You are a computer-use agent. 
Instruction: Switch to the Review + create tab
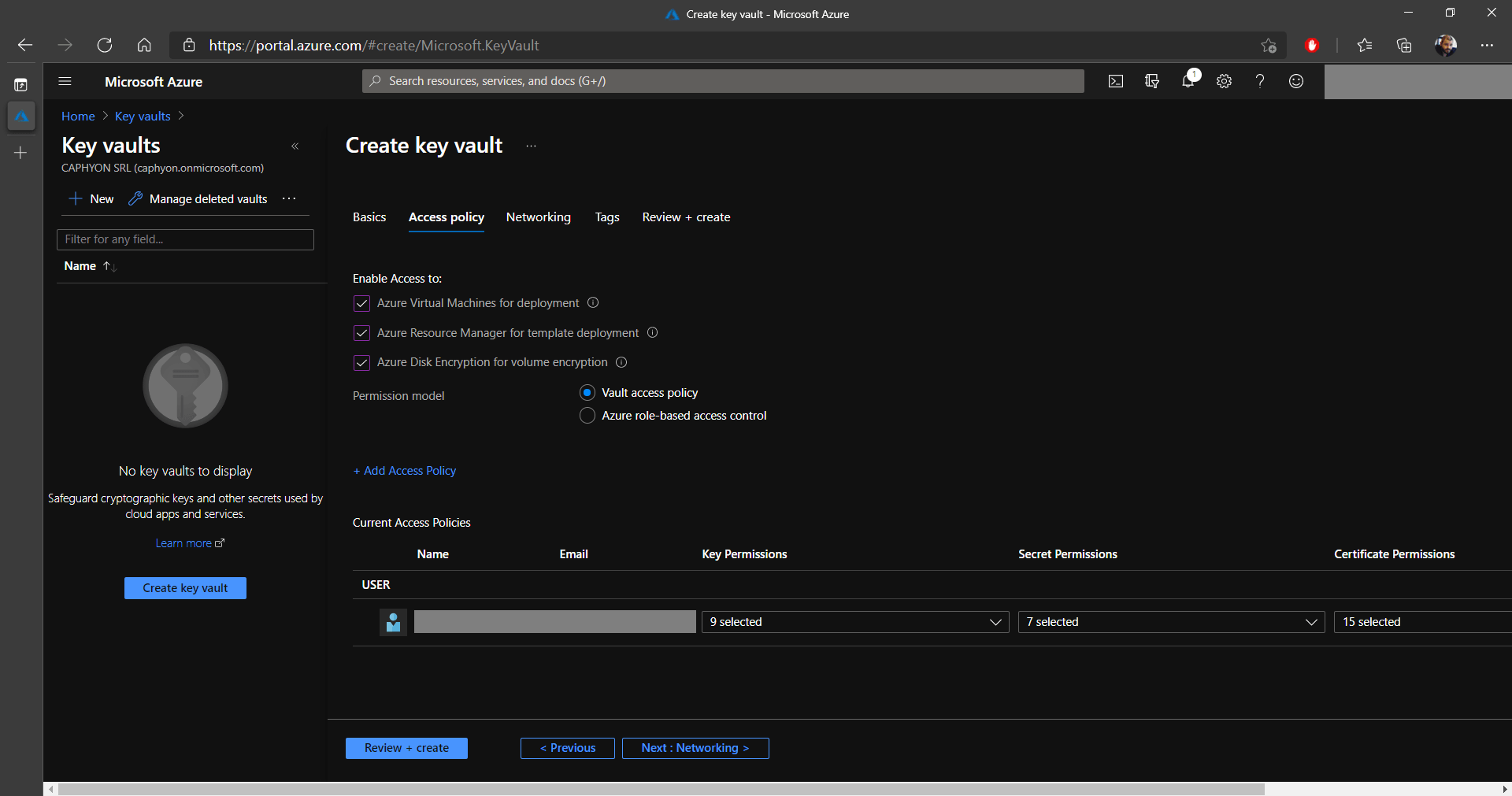[x=686, y=217]
